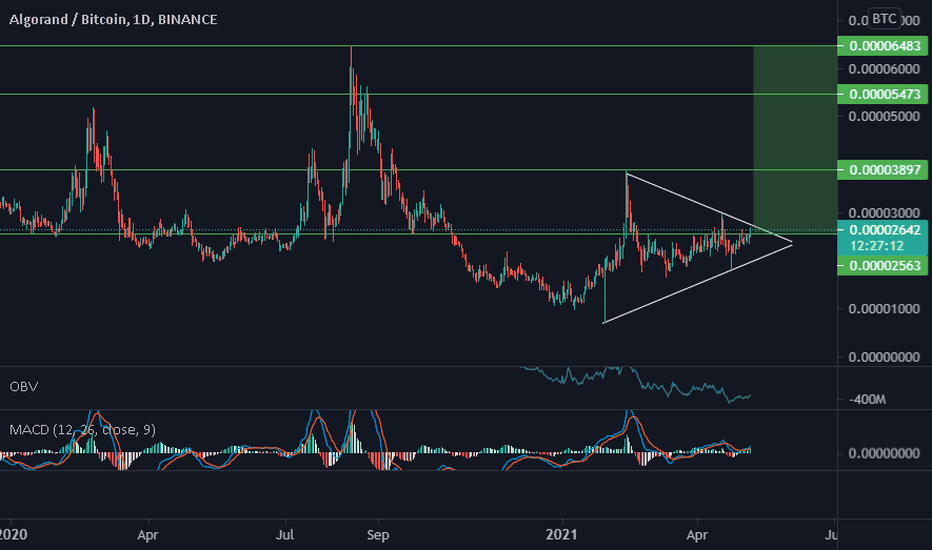Click the 2021 time axis label
Viewport: 932px width, 550px height.
tap(561, 535)
